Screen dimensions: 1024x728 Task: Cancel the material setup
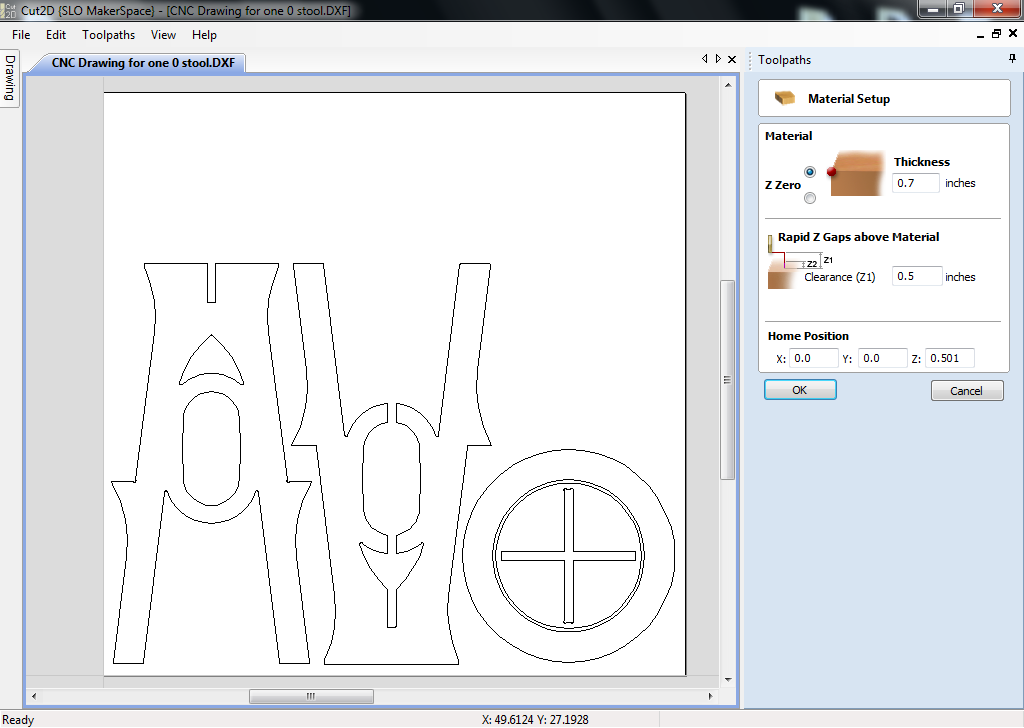[x=967, y=390]
